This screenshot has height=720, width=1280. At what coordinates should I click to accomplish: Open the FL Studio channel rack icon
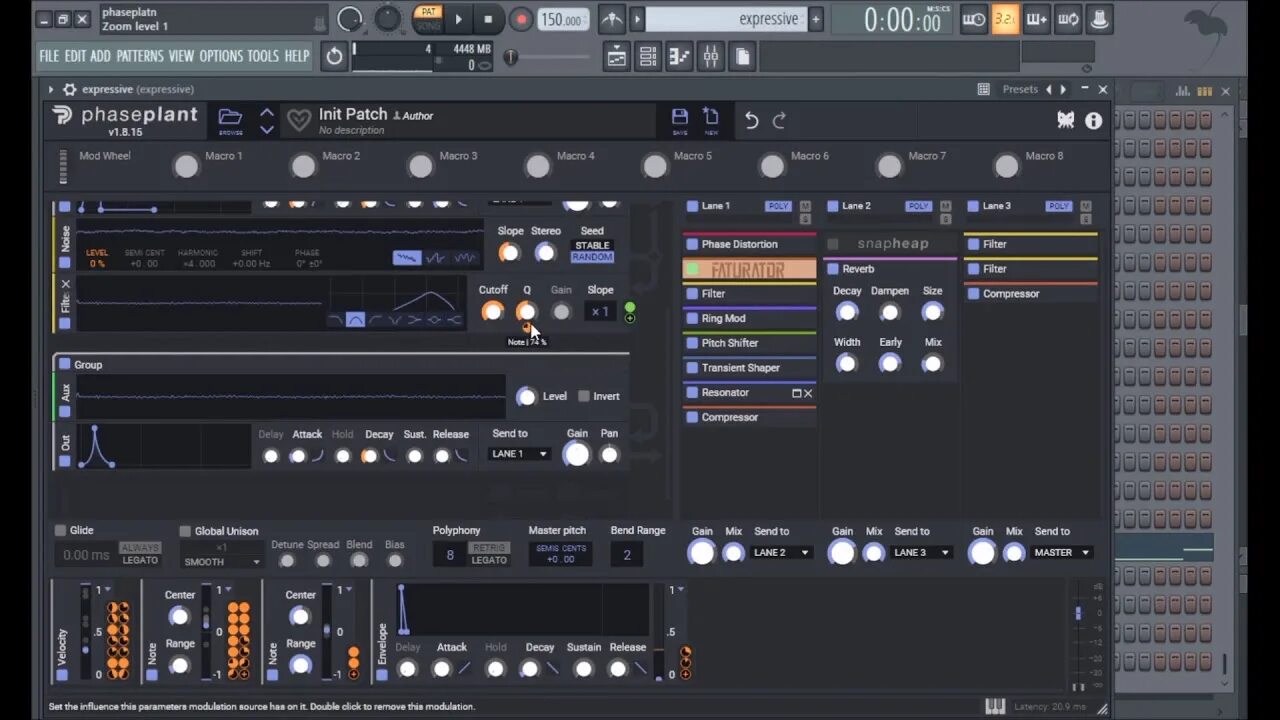point(648,57)
